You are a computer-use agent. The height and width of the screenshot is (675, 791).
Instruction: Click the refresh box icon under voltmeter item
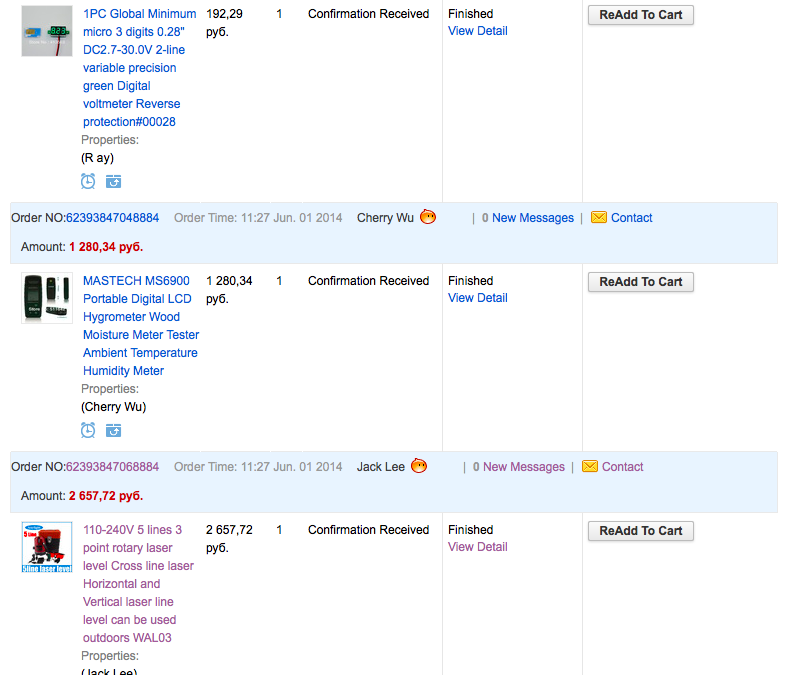(113, 181)
